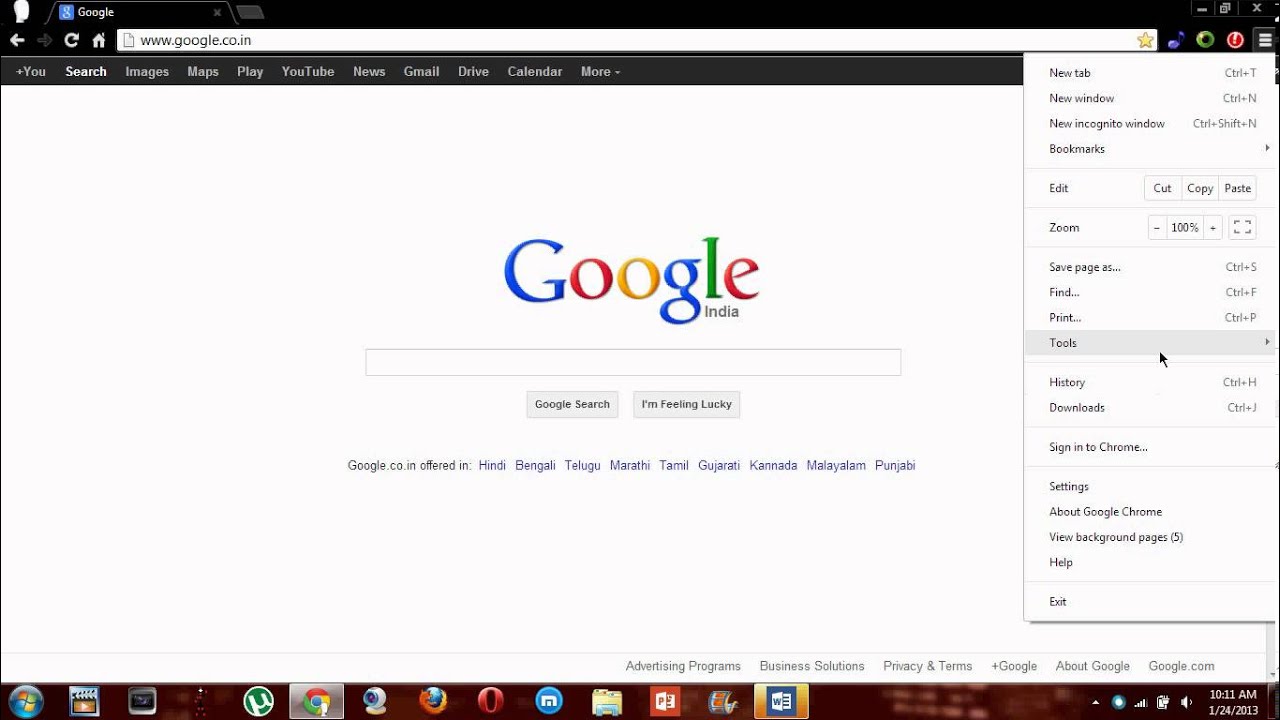Open the More dropdown in Google bar
Screen dimensions: 1280x720
(x=600, y=71)
